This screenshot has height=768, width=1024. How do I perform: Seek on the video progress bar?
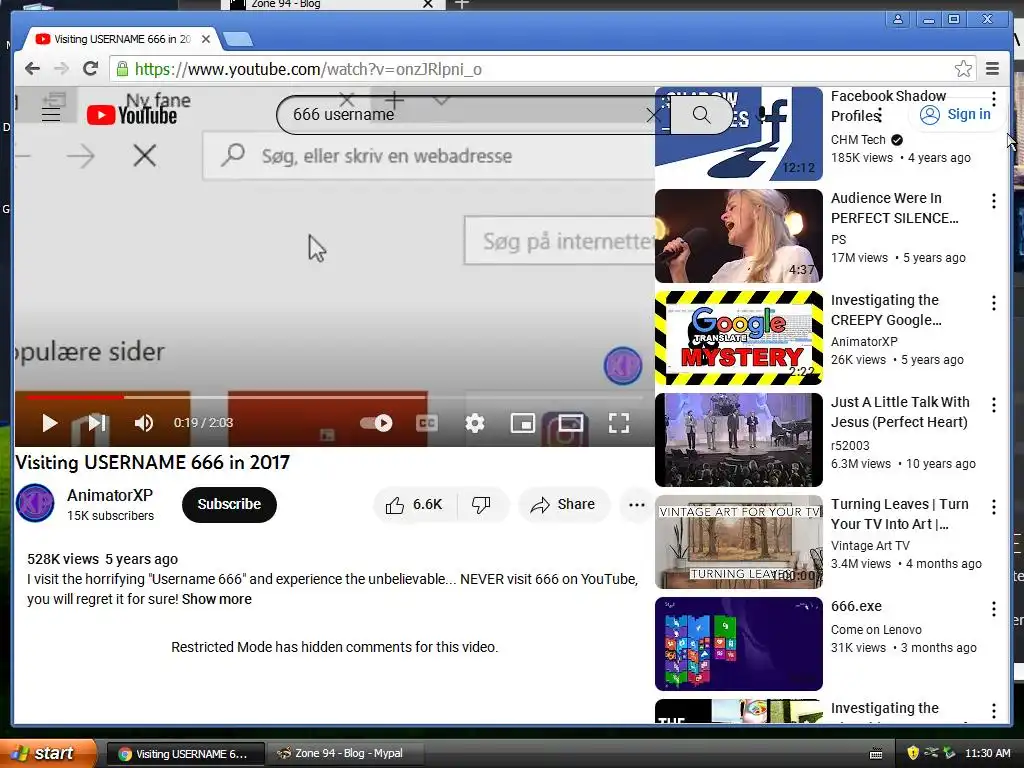(x=334, y=396)
